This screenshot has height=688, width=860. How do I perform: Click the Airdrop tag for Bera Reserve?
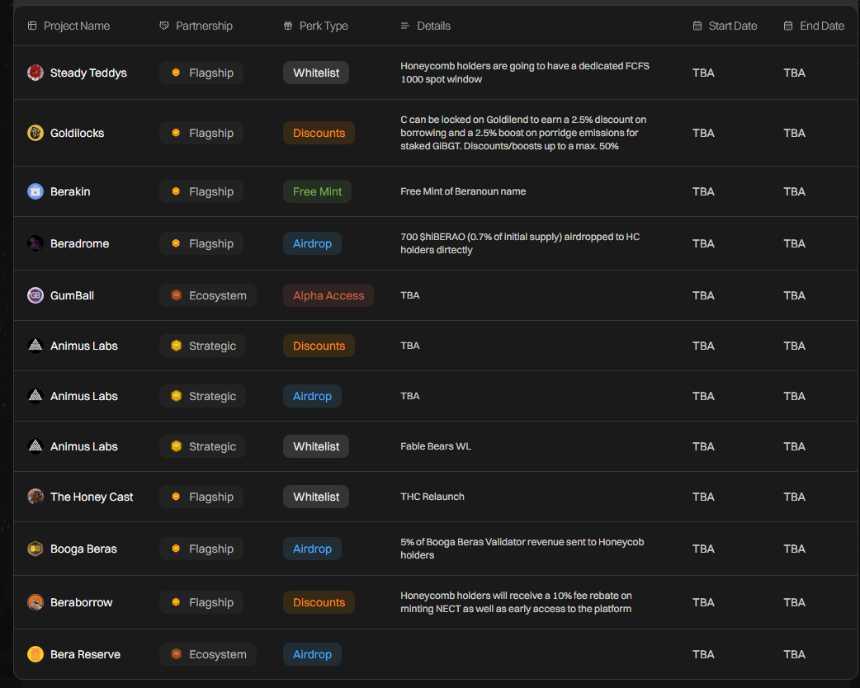click(x=312, y=654)
